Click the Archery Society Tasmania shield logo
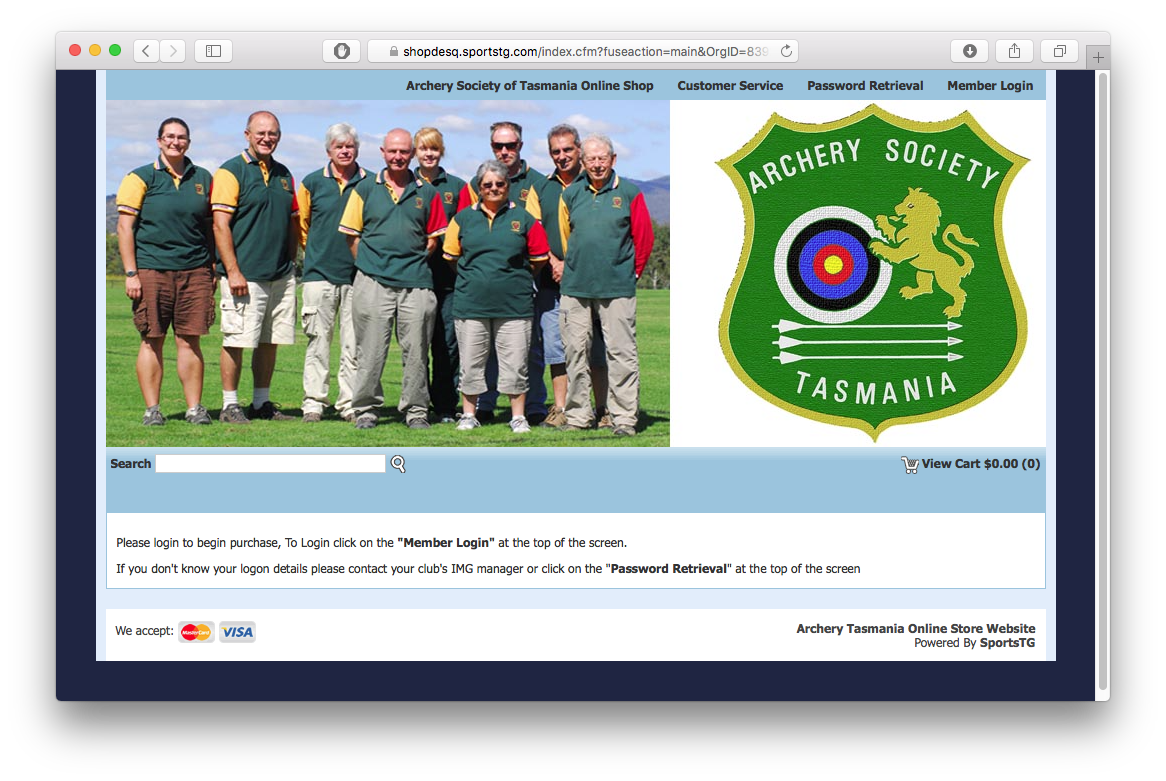Screen dimensions: 1166x781 [872, 272]
